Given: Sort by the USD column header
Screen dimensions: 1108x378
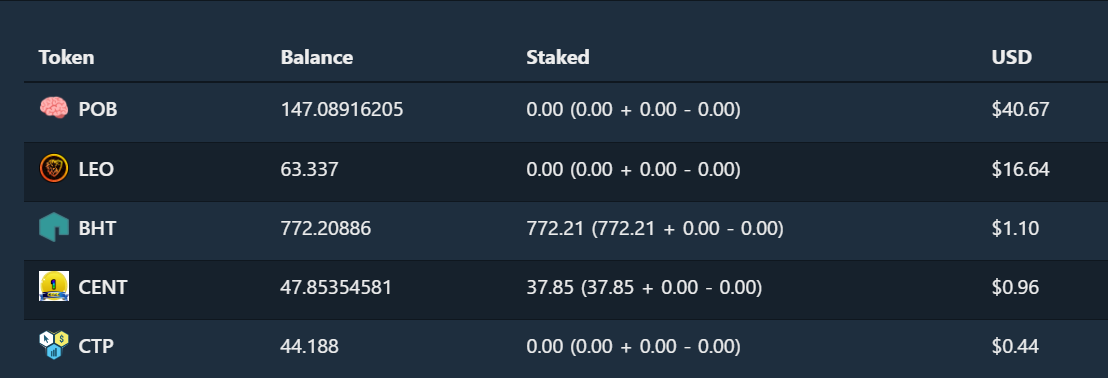Looking at the screenshot, I should 1011,57.
